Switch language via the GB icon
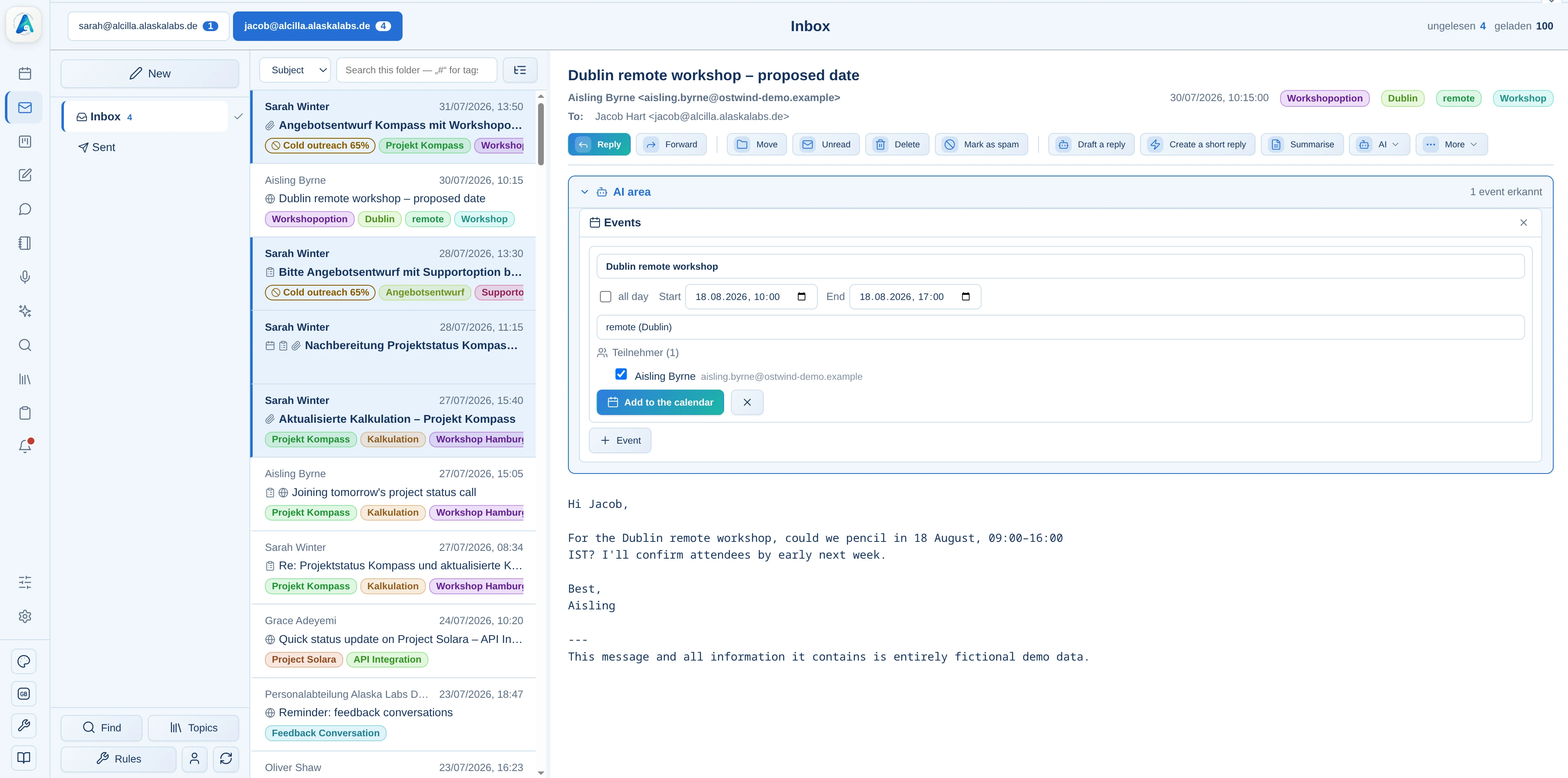 click(x=24, y=693)
